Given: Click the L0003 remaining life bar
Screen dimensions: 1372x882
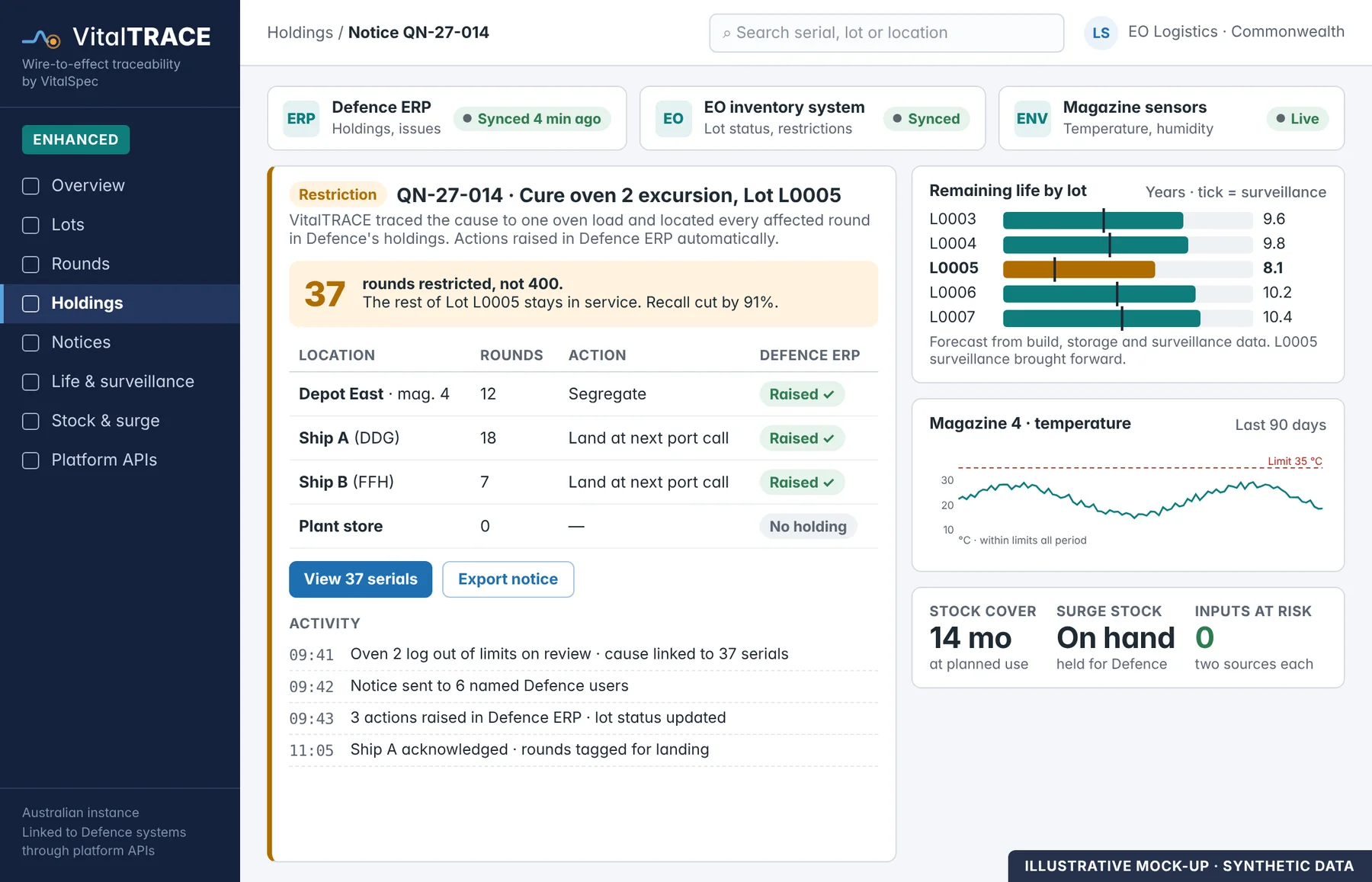Looking at the screenshot, I should 1093,220.
